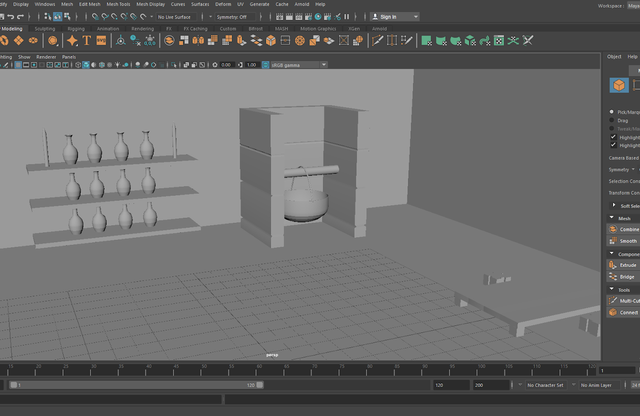Open the sRGB gamma view transform dropdown
This screenshot has height=416, width=640.
pyautogui.click(x=299, y=65)
